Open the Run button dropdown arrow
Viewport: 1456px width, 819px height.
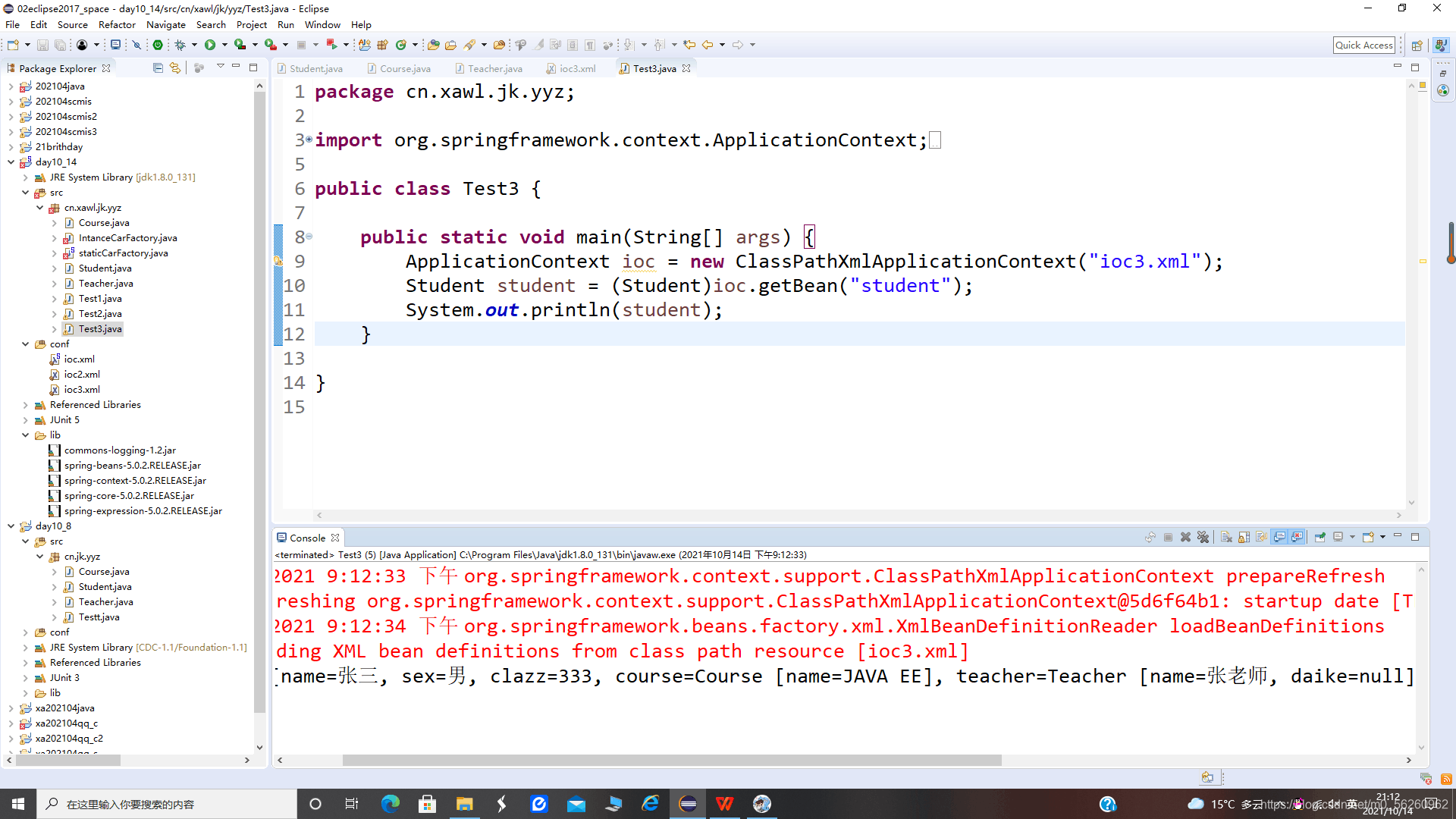point(224,45)
